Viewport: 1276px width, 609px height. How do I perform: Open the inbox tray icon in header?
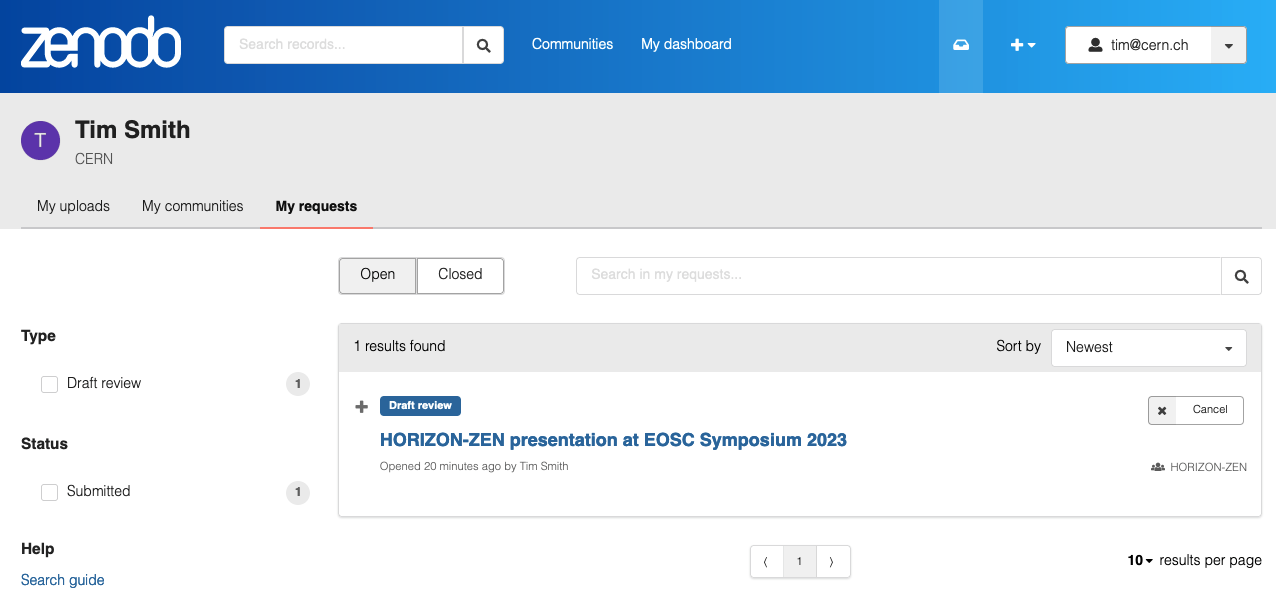[960, 45]
